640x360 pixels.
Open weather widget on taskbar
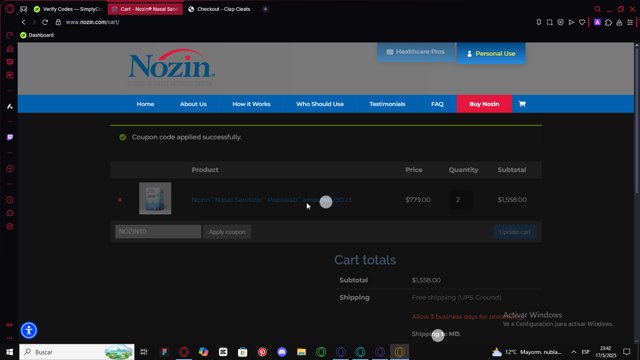[527, 352]
